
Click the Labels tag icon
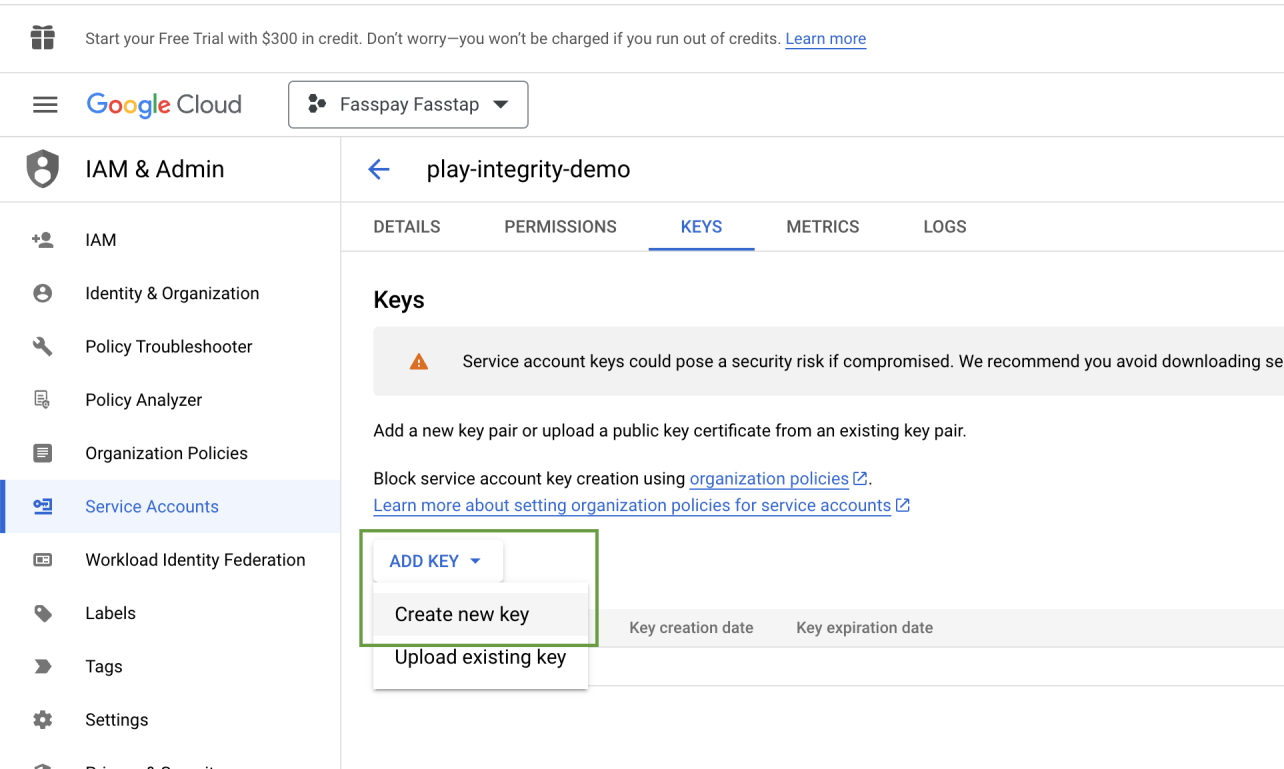42,613
